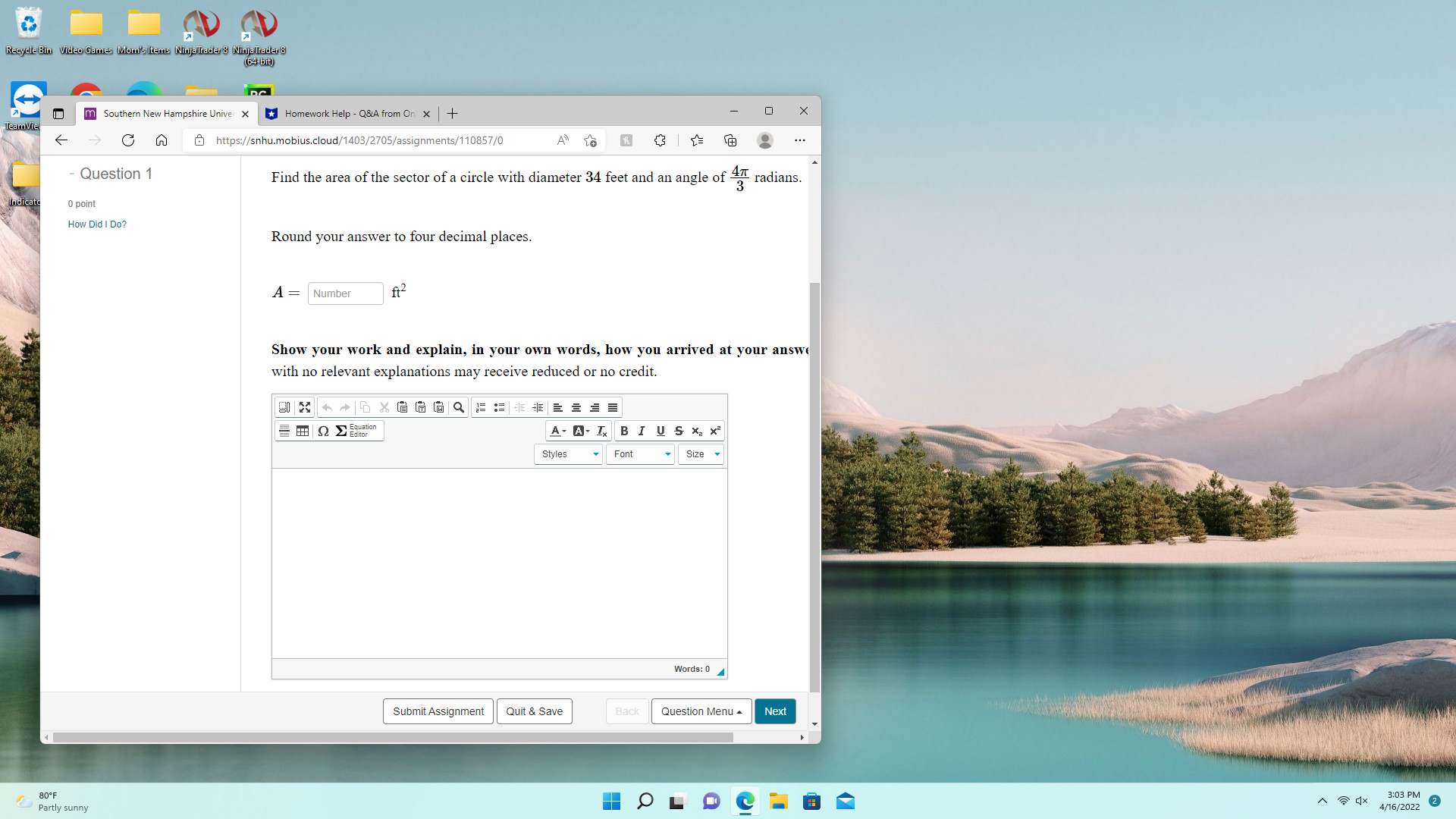This screenshot has width=1456, height=819.
Task: Center align the editor text
Action: 576,407
